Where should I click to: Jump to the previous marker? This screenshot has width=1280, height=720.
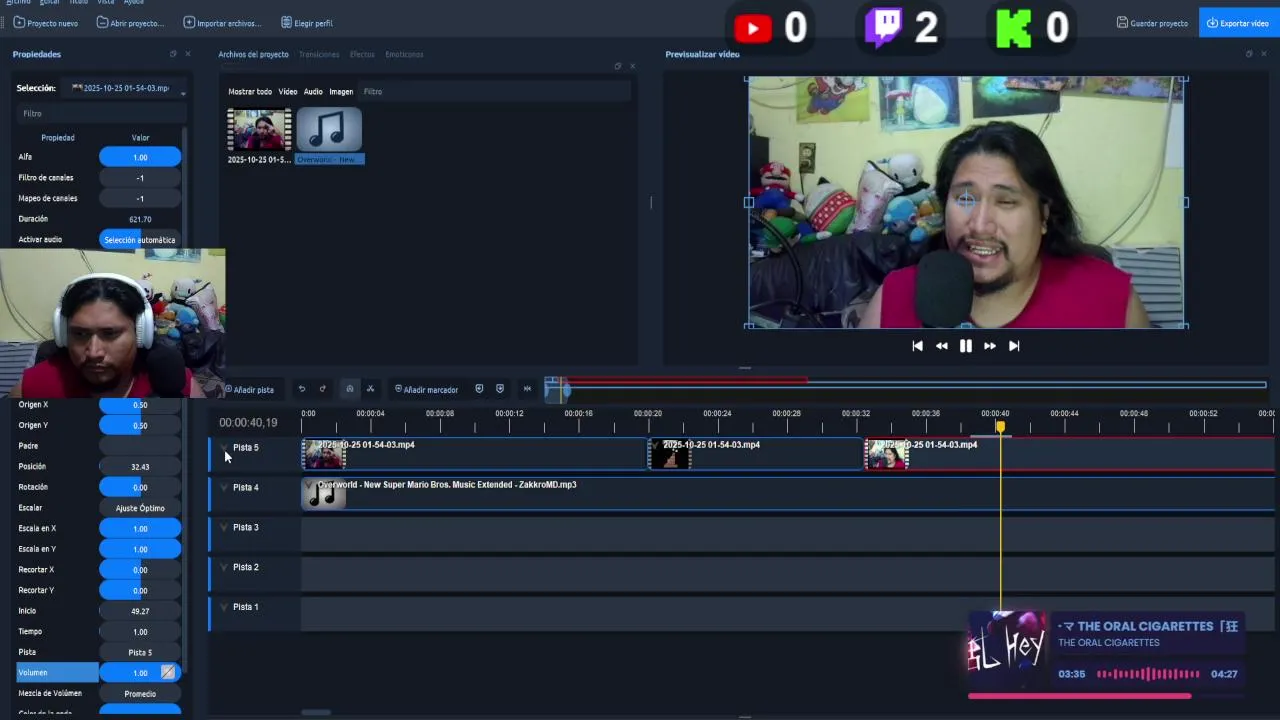click(x=479, y=389)
